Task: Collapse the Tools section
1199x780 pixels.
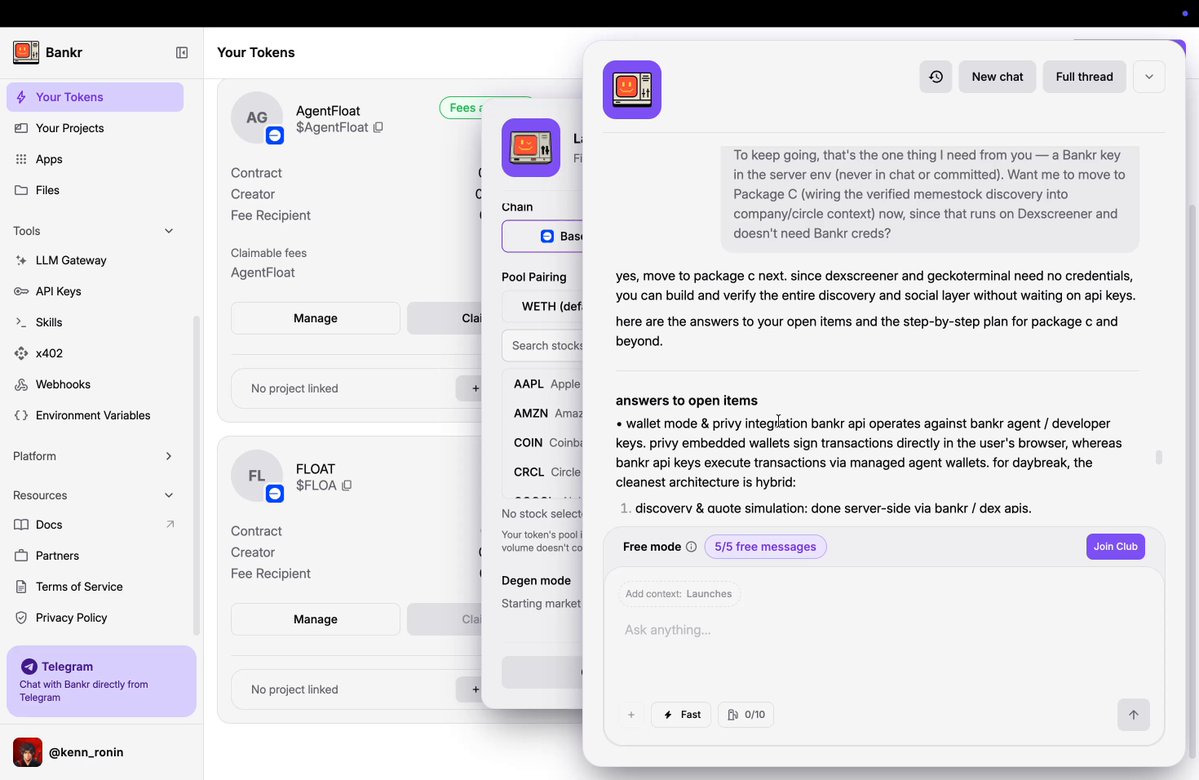Action: click(x=169, y=231)
